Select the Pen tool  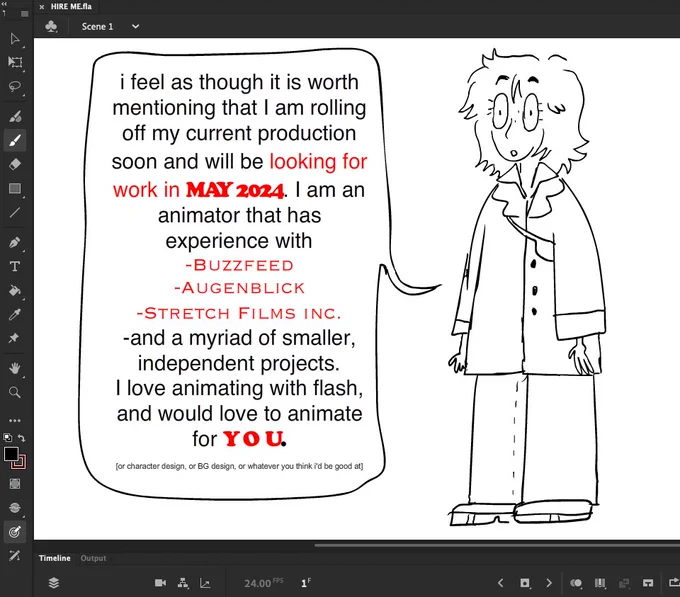15,242
